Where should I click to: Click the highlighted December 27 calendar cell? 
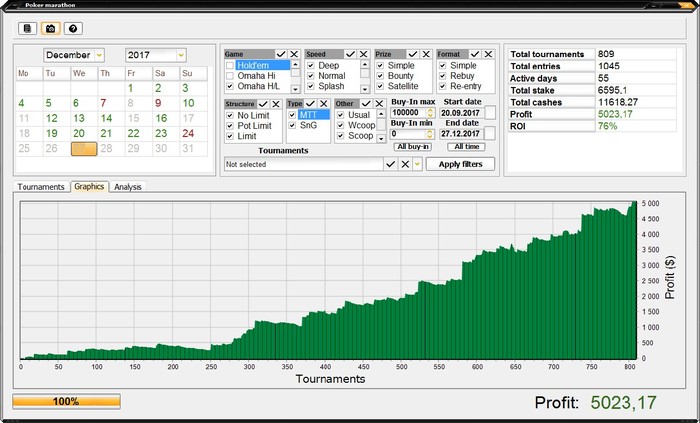(x=84, y=149)
